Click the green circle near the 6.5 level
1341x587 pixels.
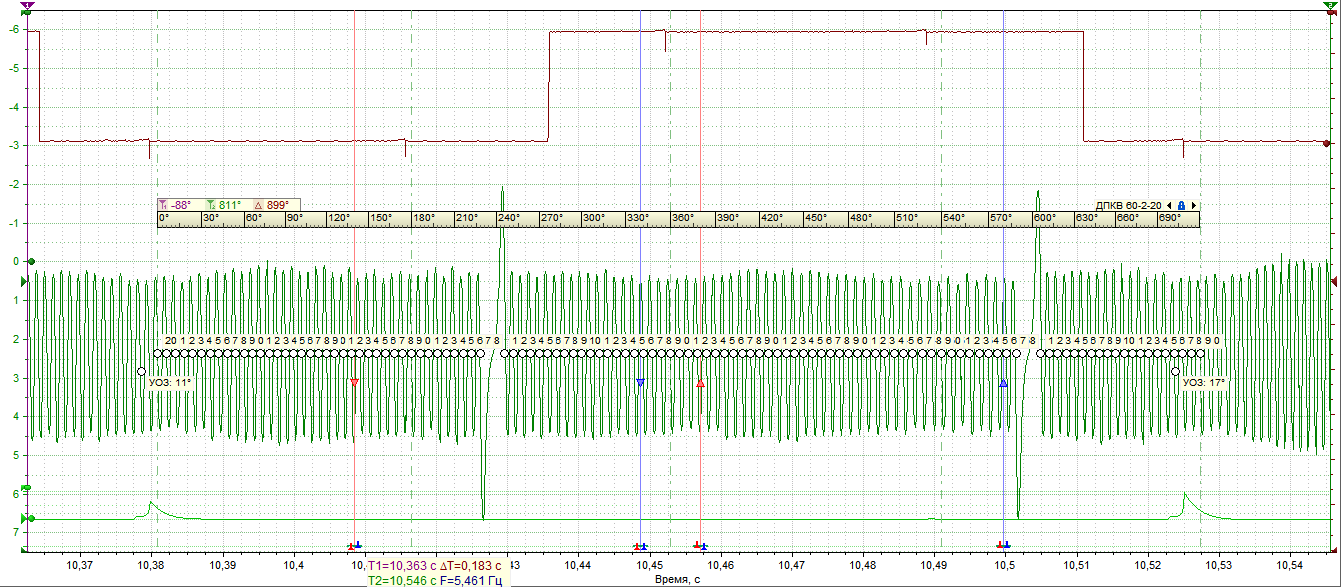pos(31,519)
